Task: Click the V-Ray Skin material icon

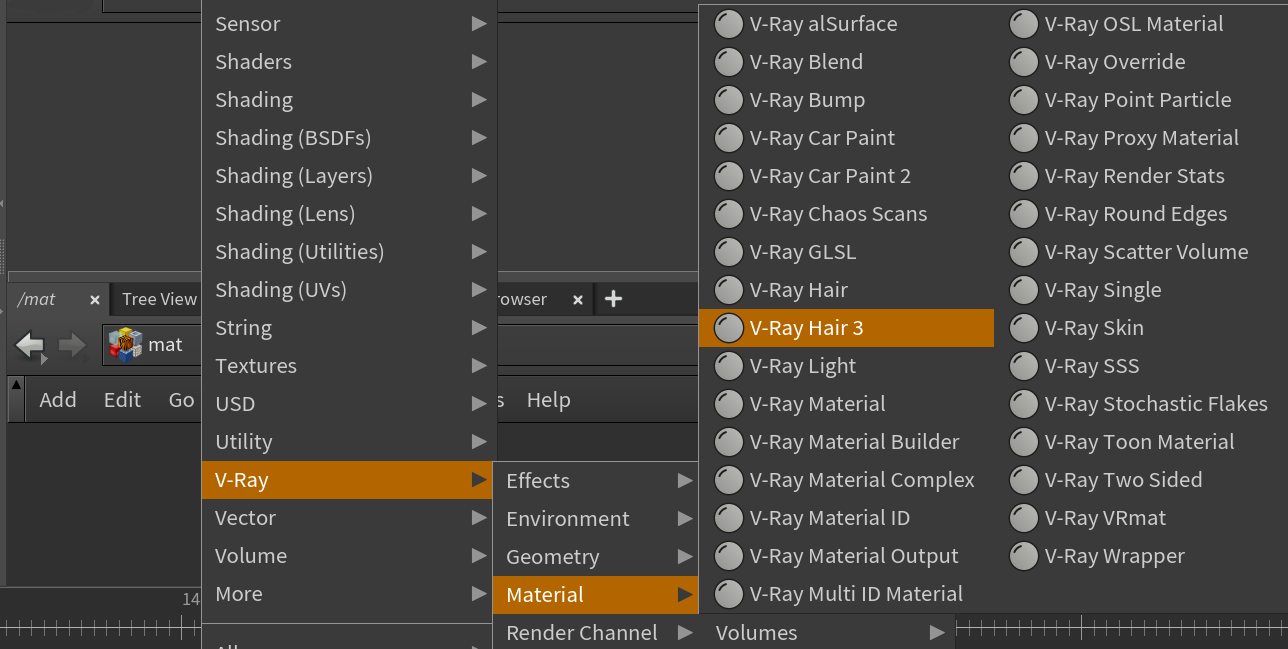Action: click(x=1024, y=328)
